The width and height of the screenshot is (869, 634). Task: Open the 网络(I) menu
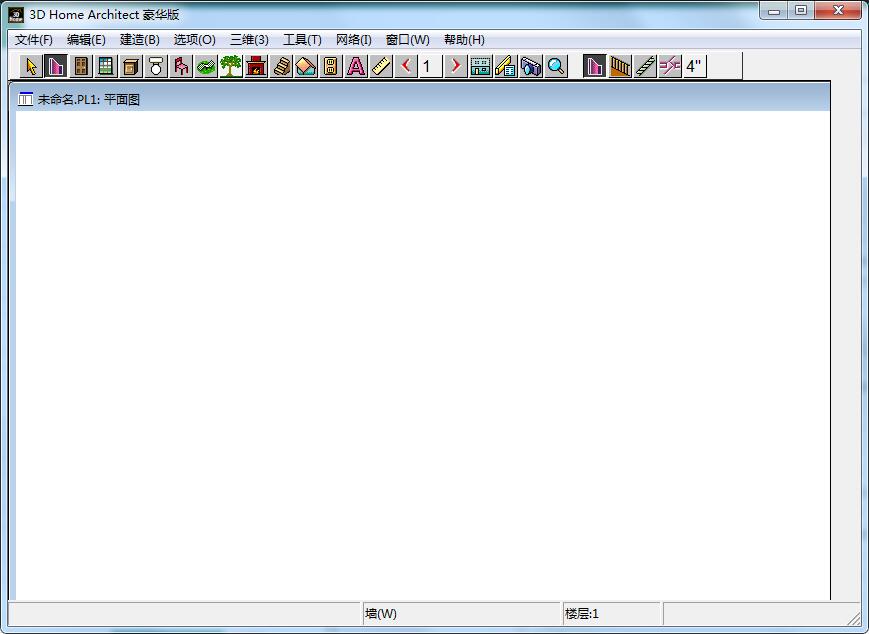click(354, 40)
